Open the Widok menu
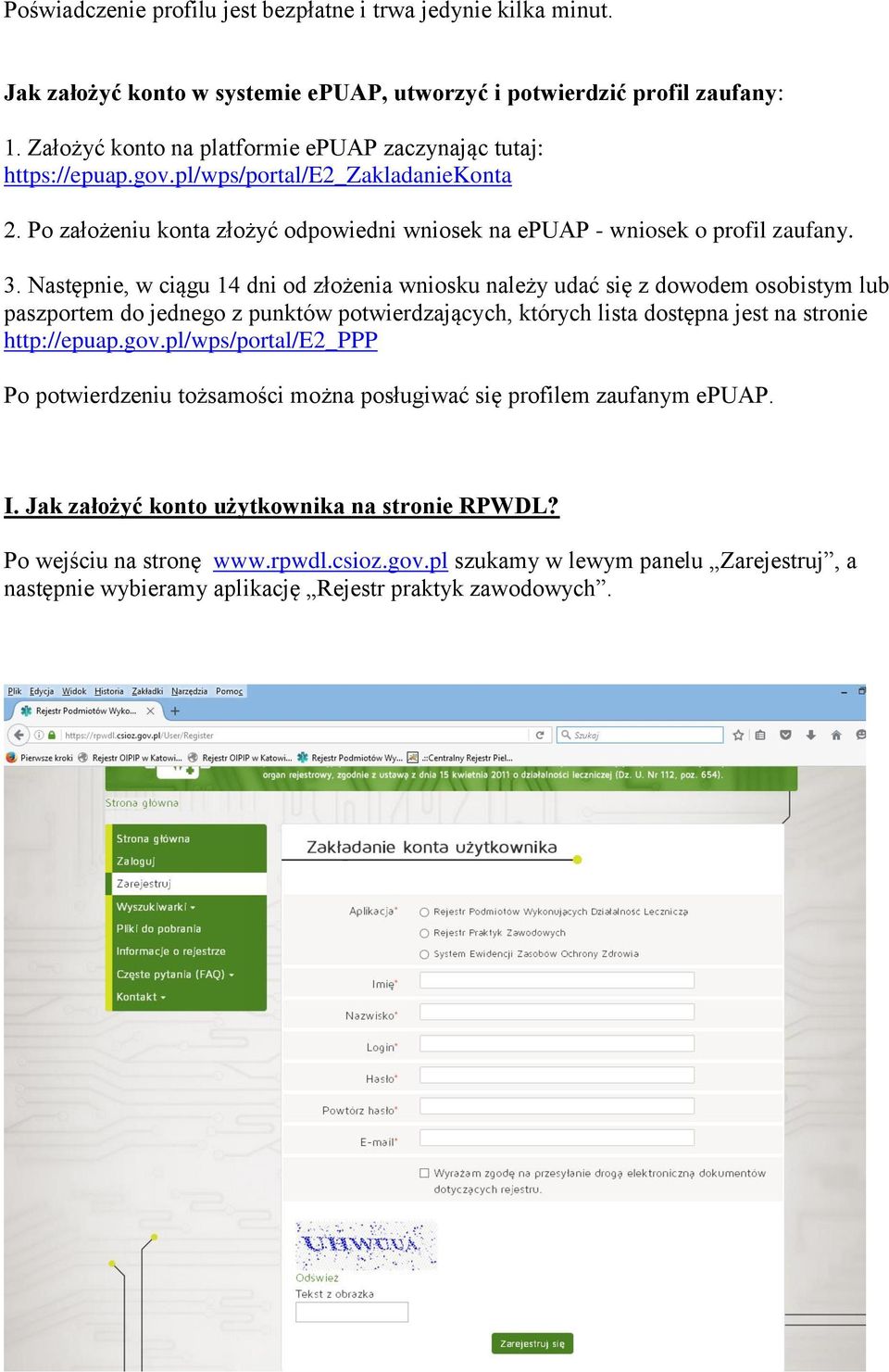Image resolution: width=889 pixels, height=1372 pixels. pyautogui.click(x=74, y=691)
